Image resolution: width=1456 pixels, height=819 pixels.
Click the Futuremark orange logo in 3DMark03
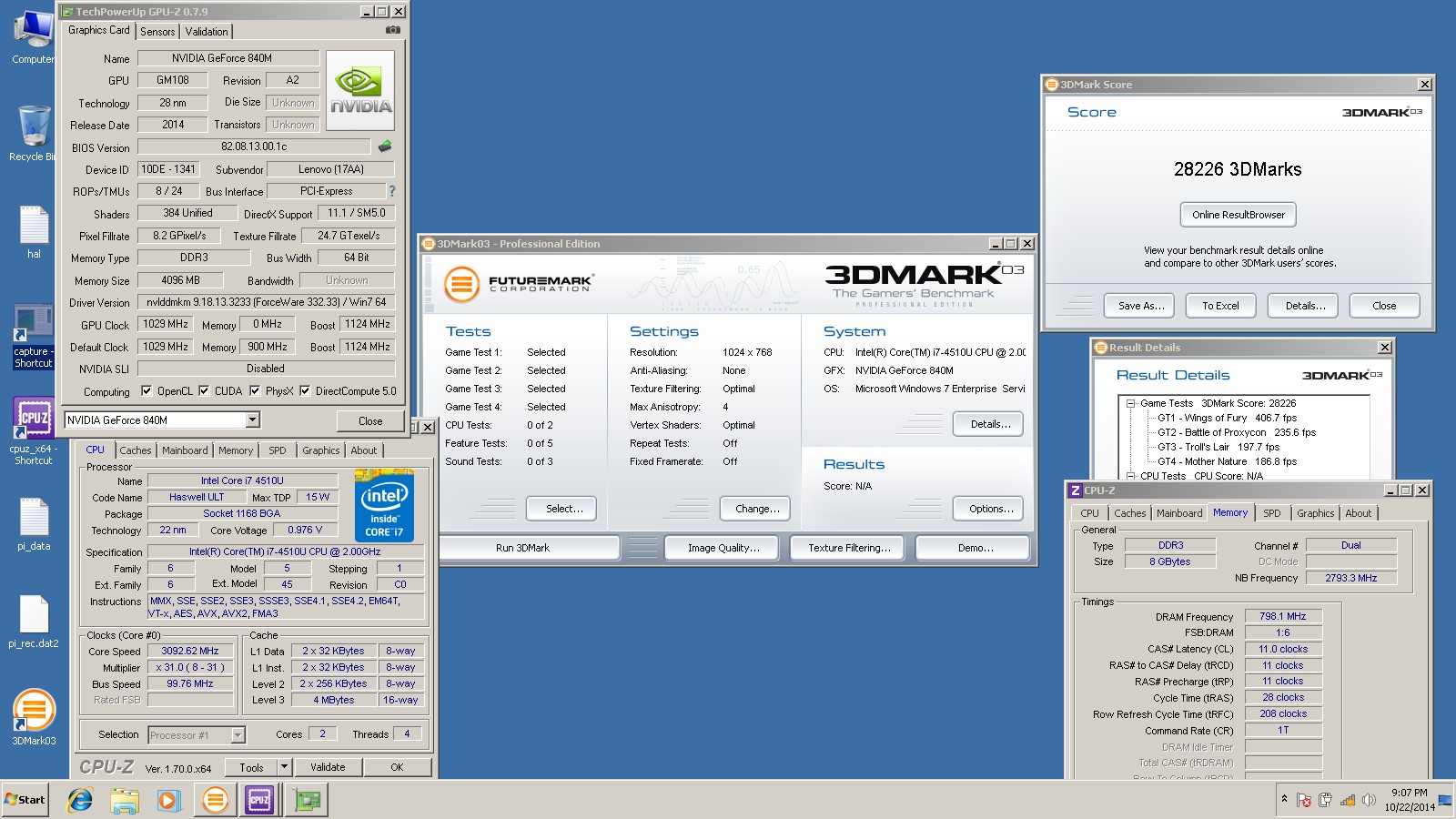tap(461, 284)
